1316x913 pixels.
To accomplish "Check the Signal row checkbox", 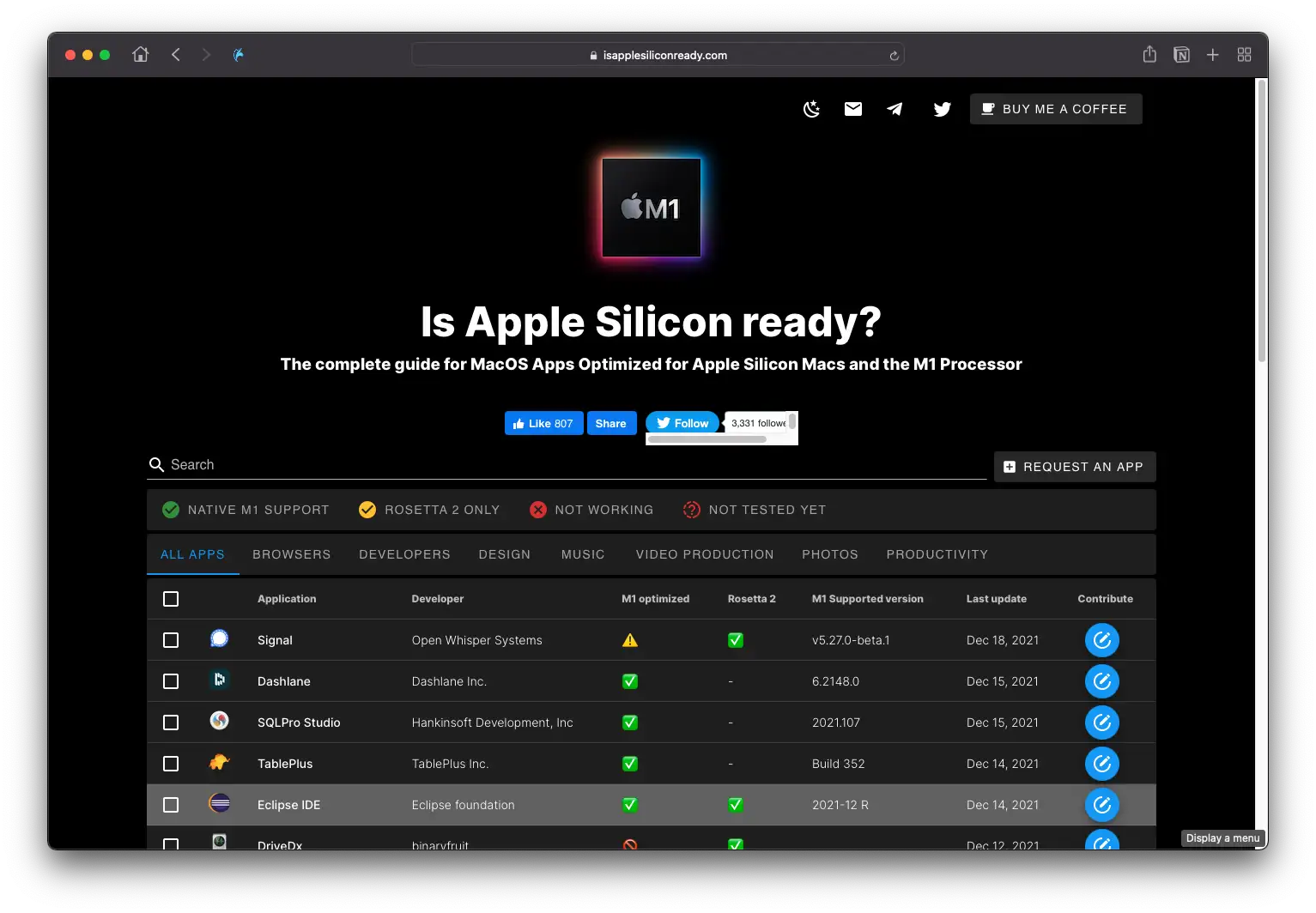I will coord(171,640).
